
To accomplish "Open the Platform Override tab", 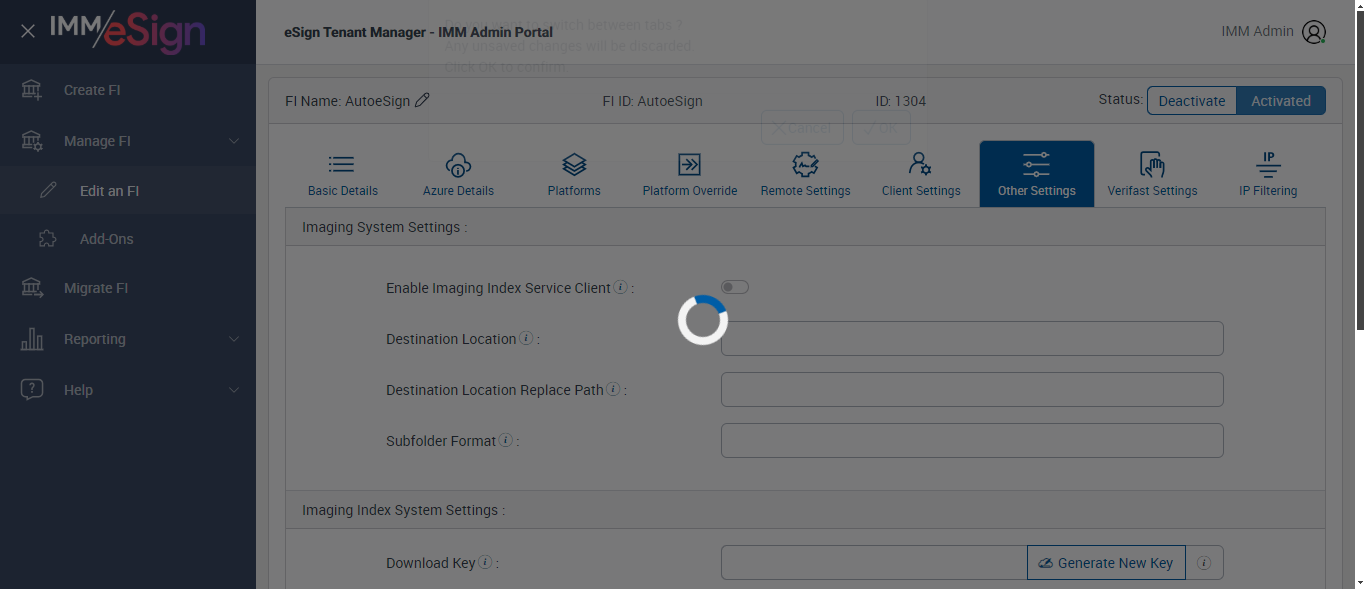I will click(690, 174).
